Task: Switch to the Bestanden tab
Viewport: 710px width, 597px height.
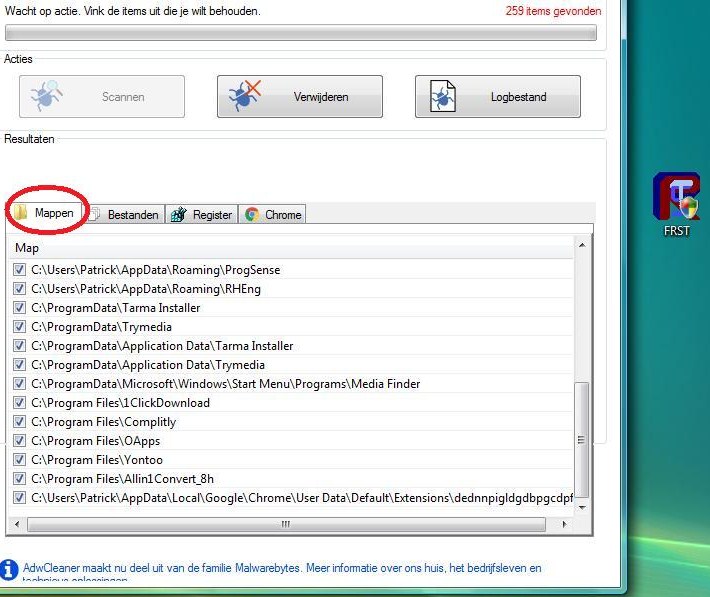Action: (x=125, y=214)
